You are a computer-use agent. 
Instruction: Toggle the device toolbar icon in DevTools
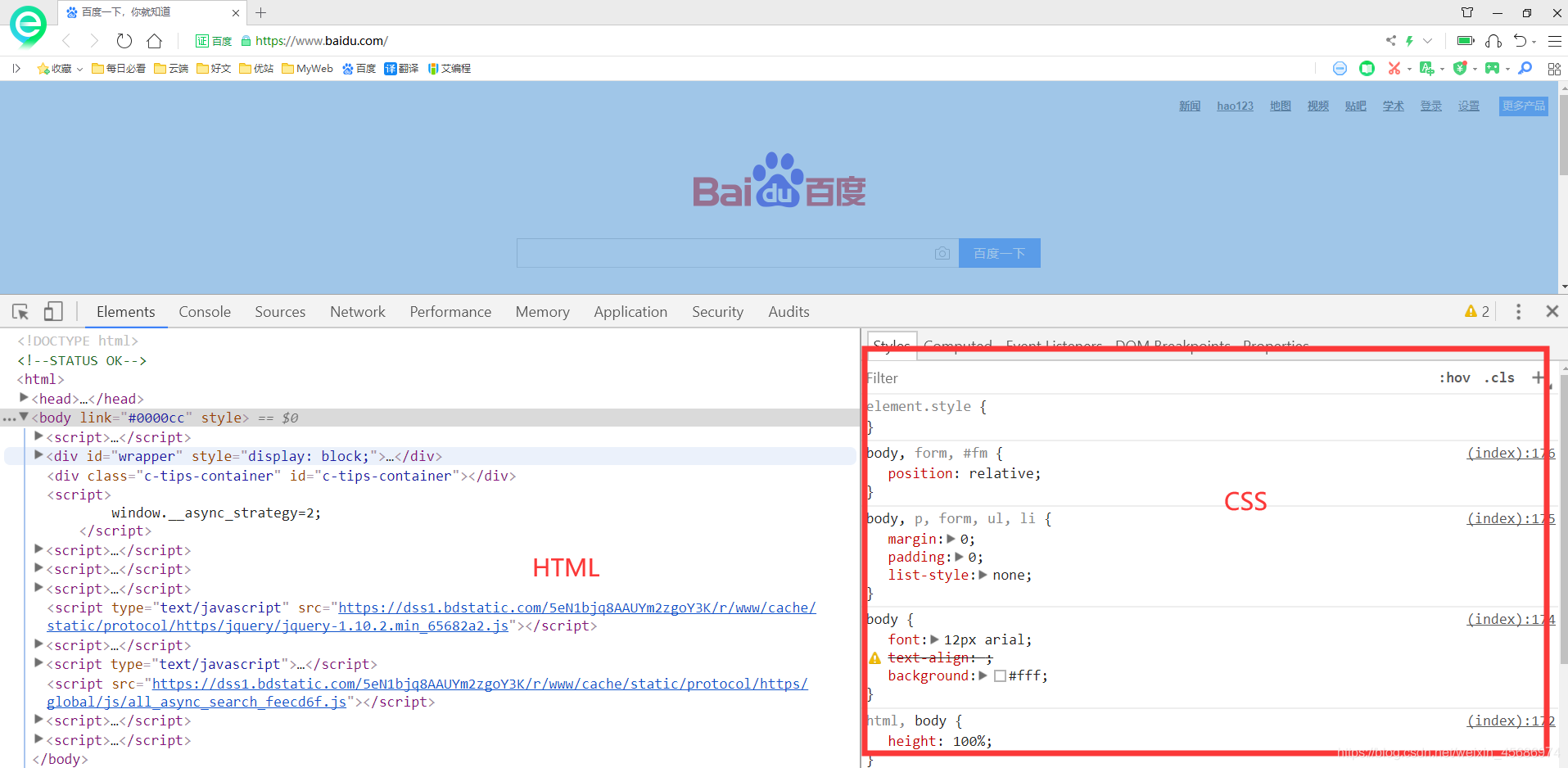[53, 312]
